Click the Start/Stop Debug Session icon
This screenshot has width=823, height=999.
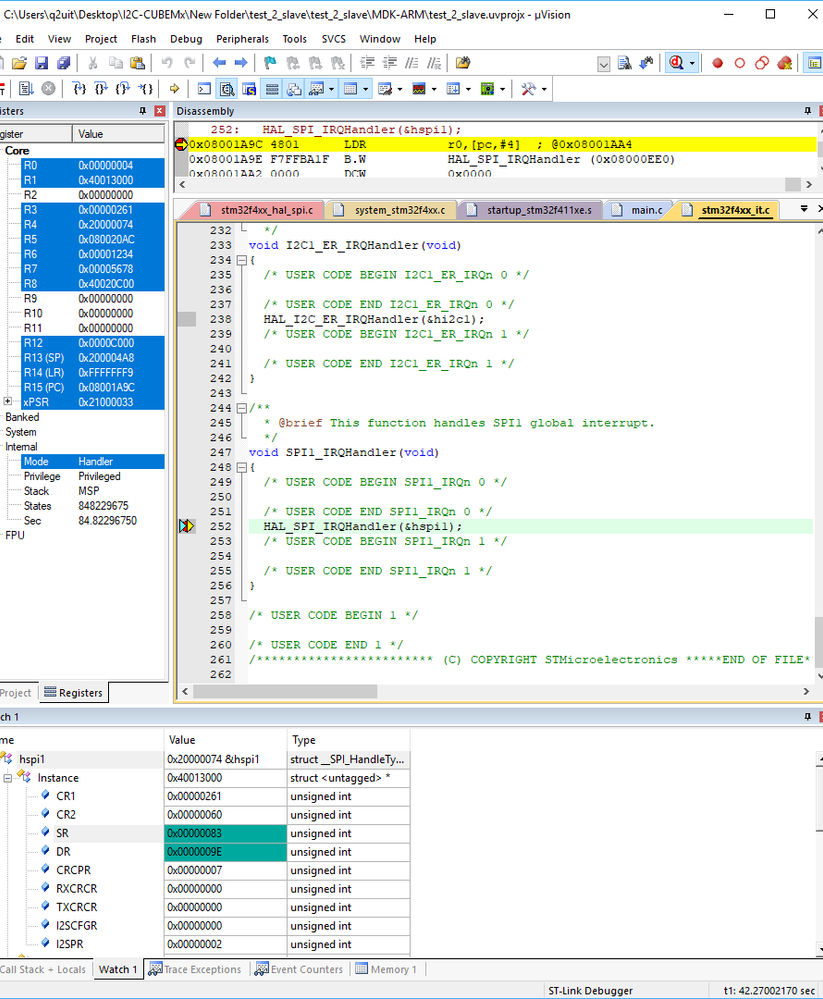coord(676,63)
